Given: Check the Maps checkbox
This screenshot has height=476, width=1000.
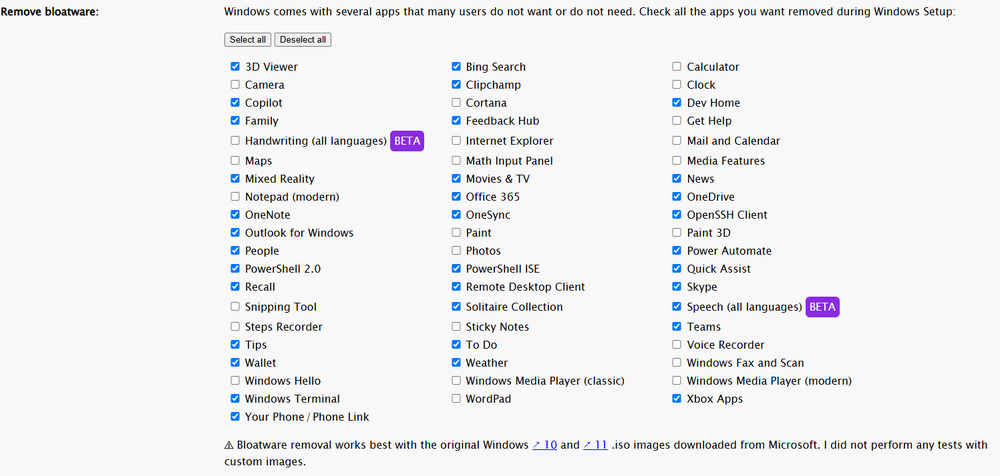Looking at the screenshot, I should (235, 161).
